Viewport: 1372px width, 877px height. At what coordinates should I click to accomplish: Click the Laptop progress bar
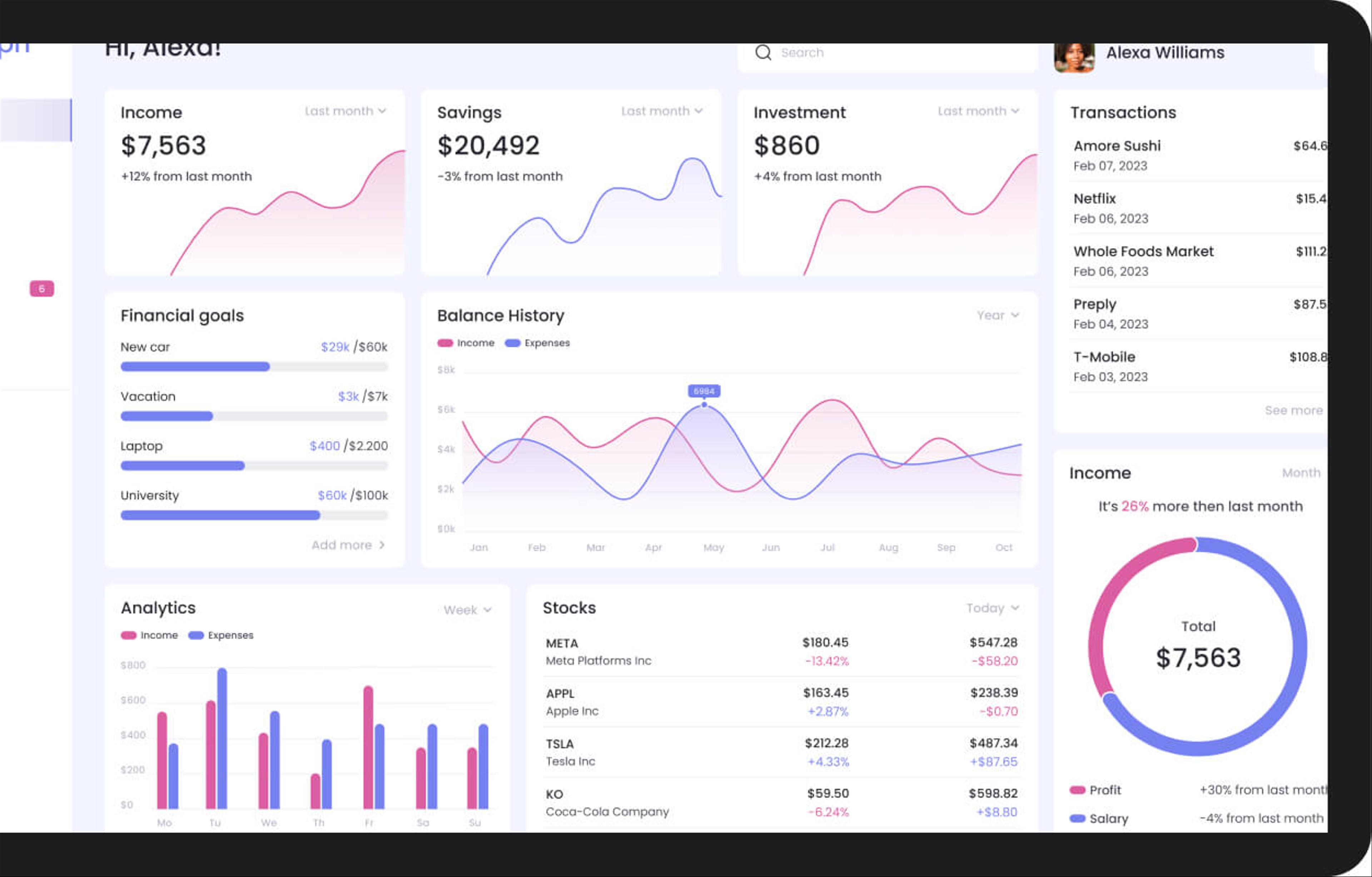[254, 466]
